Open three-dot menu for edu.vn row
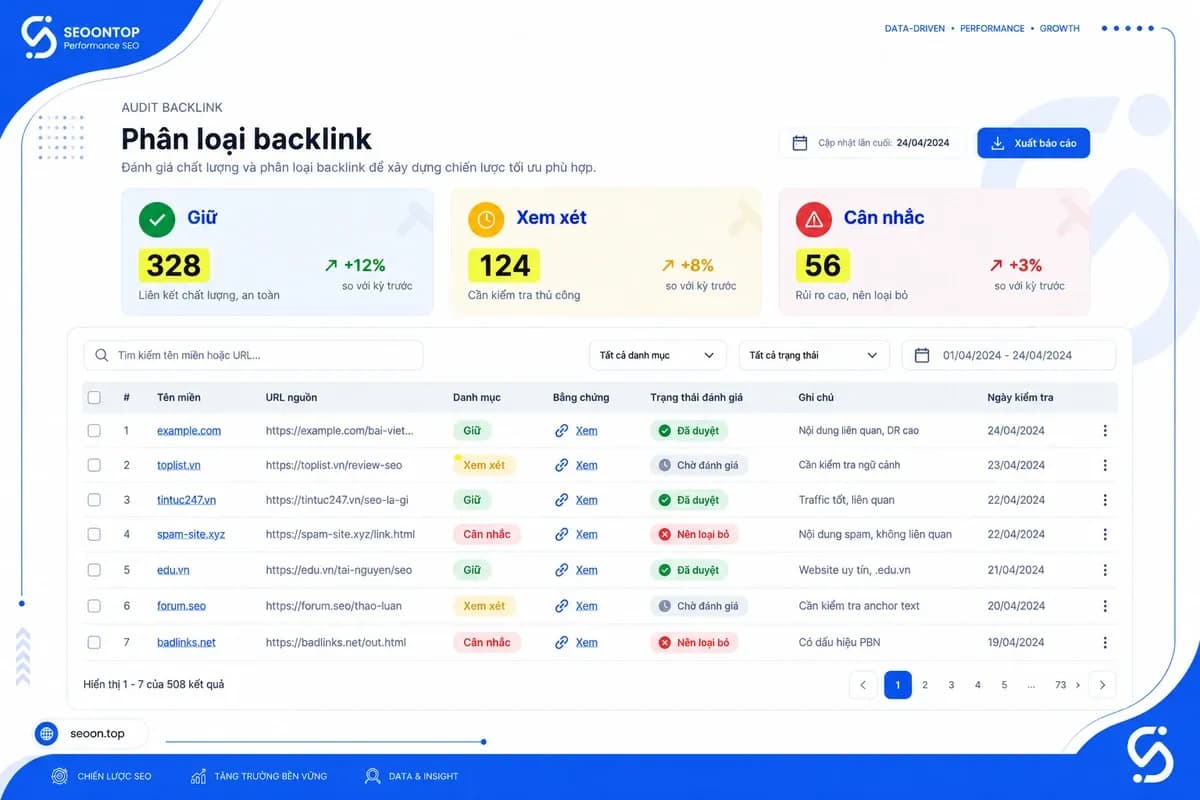This screenshot has width=1200, height=800. coord(1105,570)
